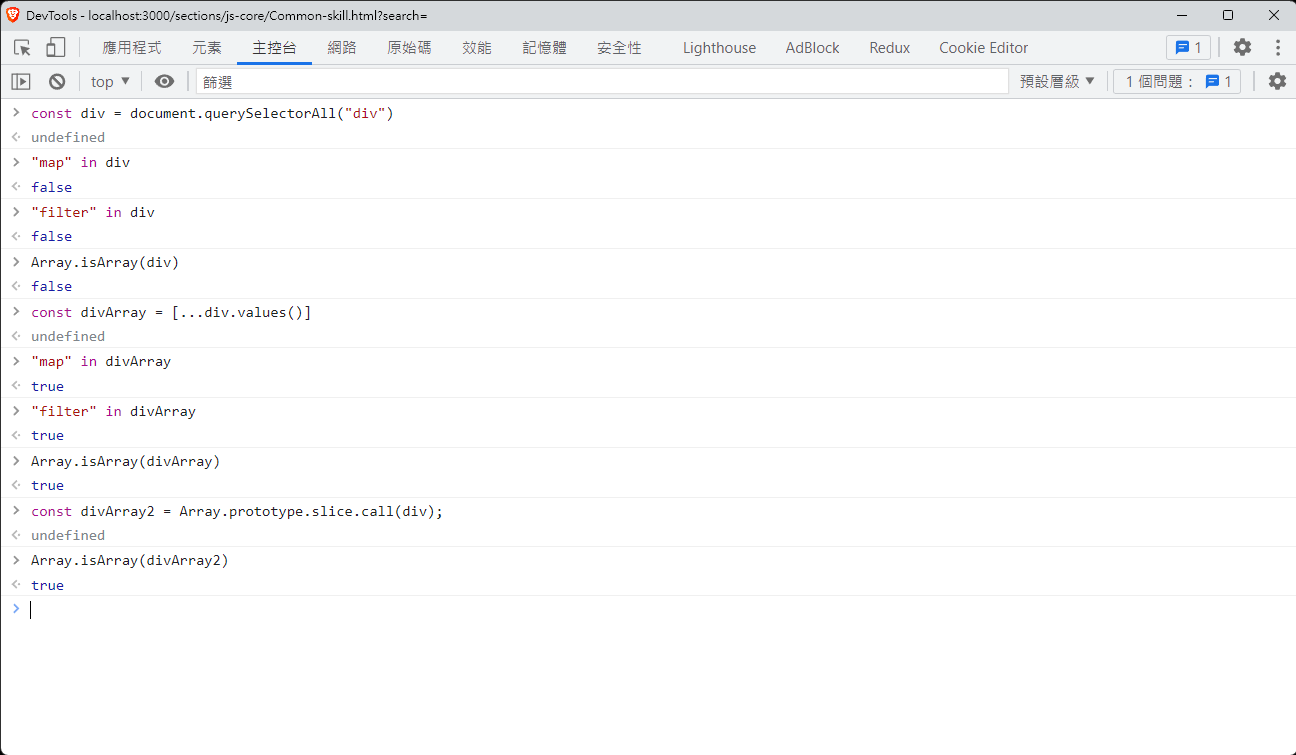
Task: Click the 篩選 filter input field
Action: (600, 82)
